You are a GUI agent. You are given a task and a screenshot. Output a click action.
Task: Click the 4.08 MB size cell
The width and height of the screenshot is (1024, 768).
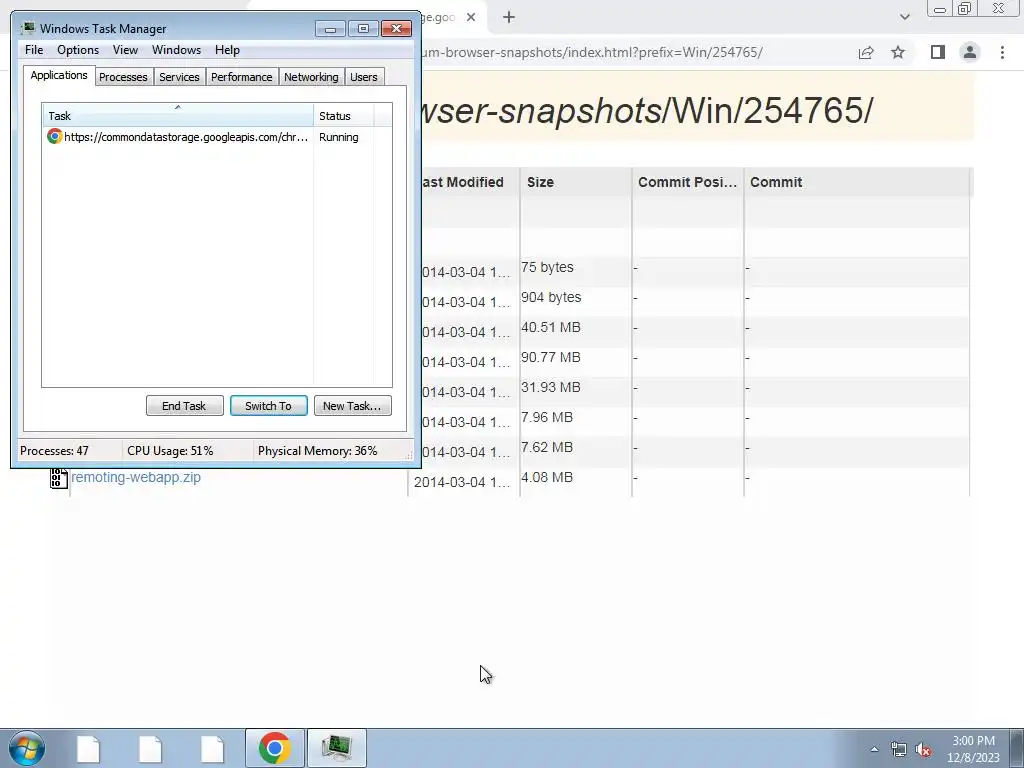coord(547,477)
